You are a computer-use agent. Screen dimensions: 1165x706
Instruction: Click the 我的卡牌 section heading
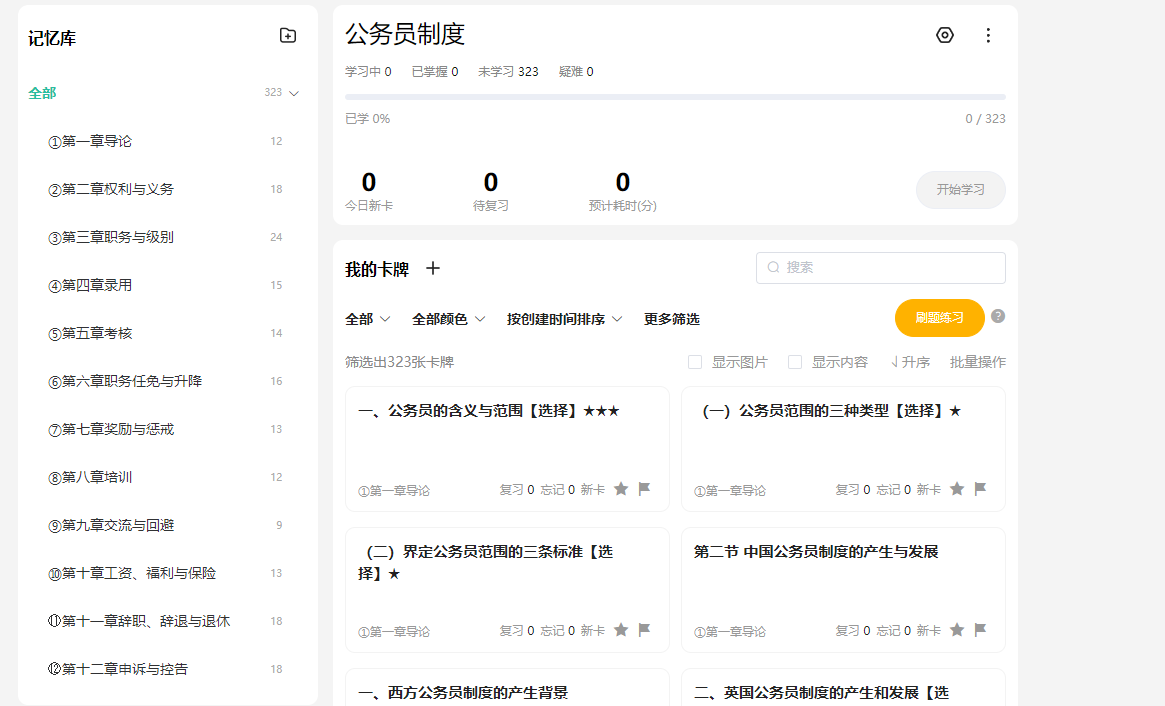point(377,269)
